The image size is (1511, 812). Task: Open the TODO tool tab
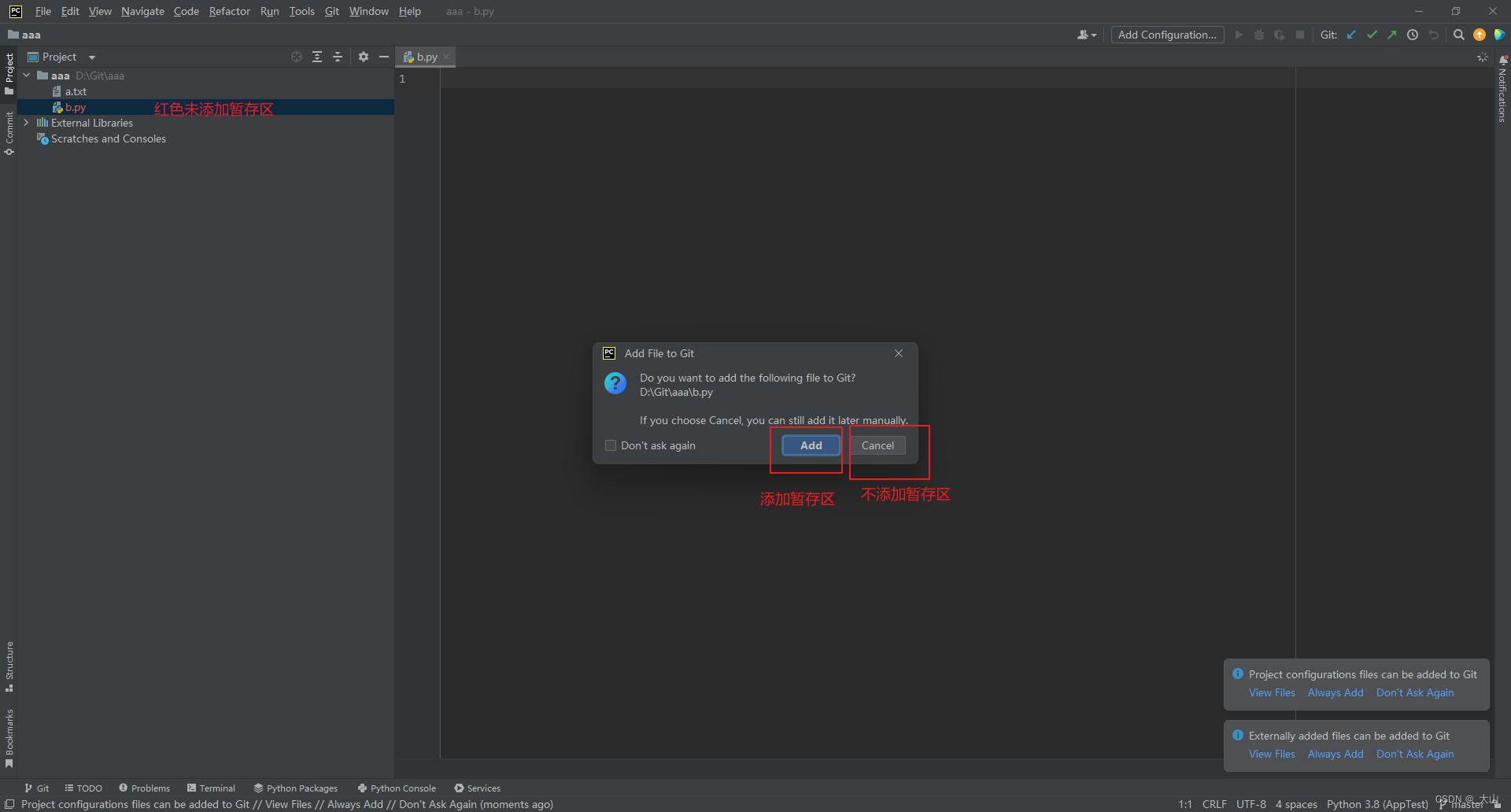click(83, 788)
